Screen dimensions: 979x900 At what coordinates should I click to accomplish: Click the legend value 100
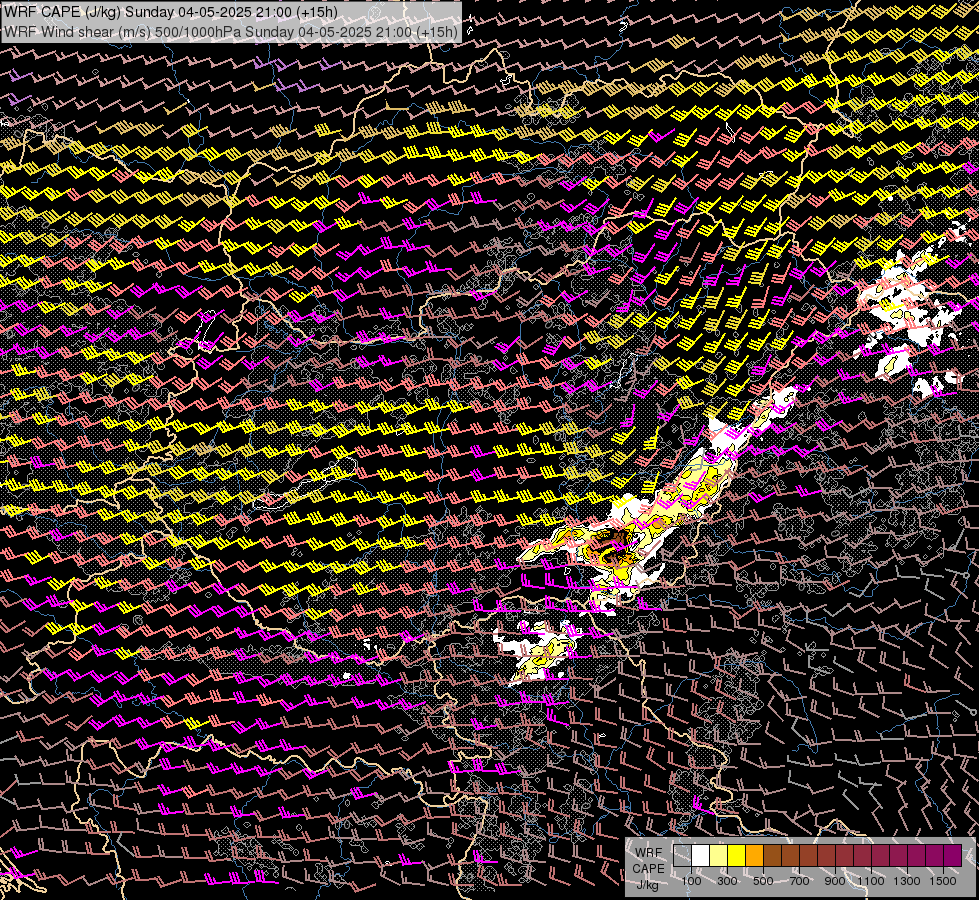[691, 881]
